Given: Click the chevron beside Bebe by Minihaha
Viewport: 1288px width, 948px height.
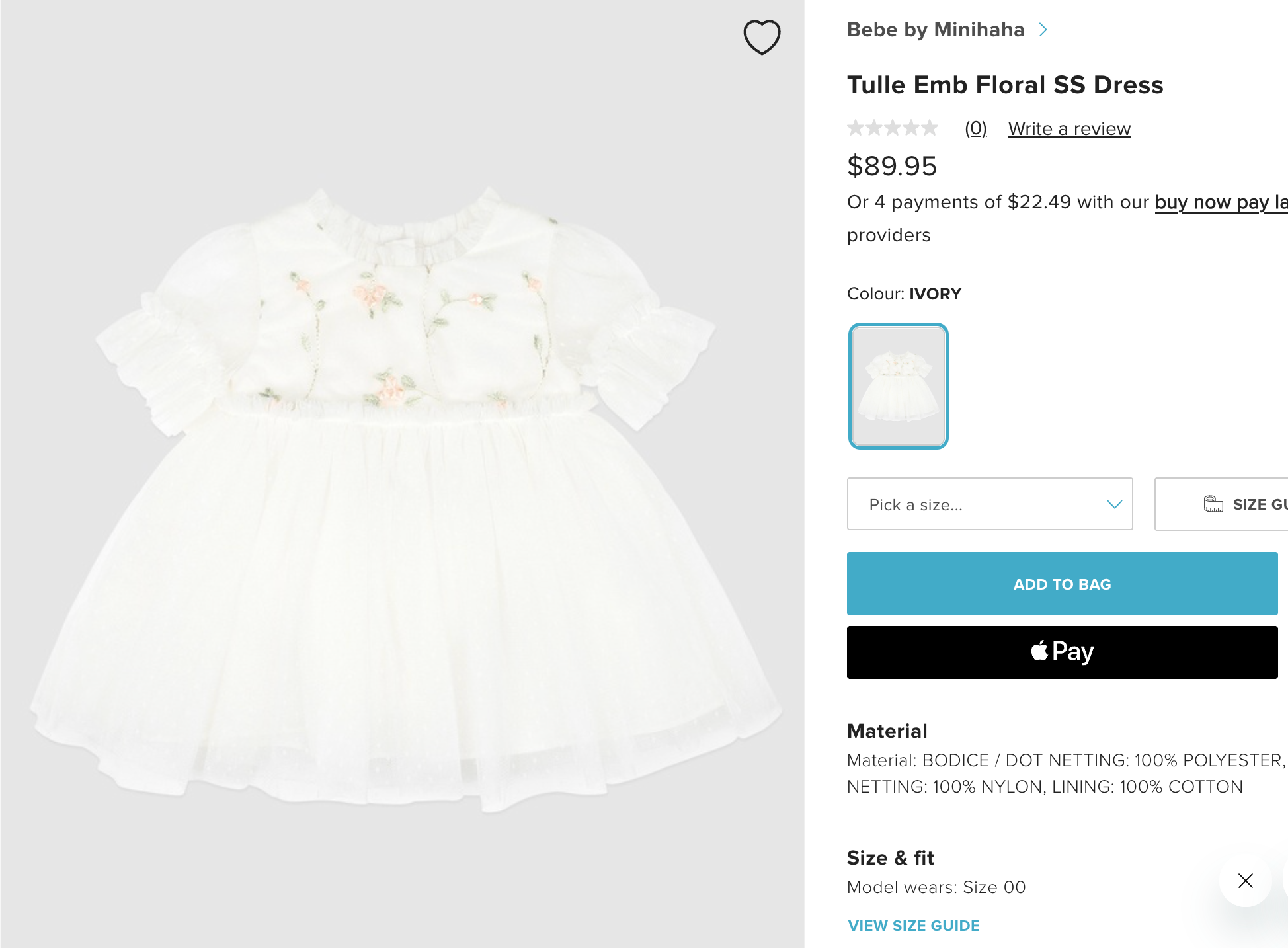Looking at the screenshot, I should pos(1043,30).
